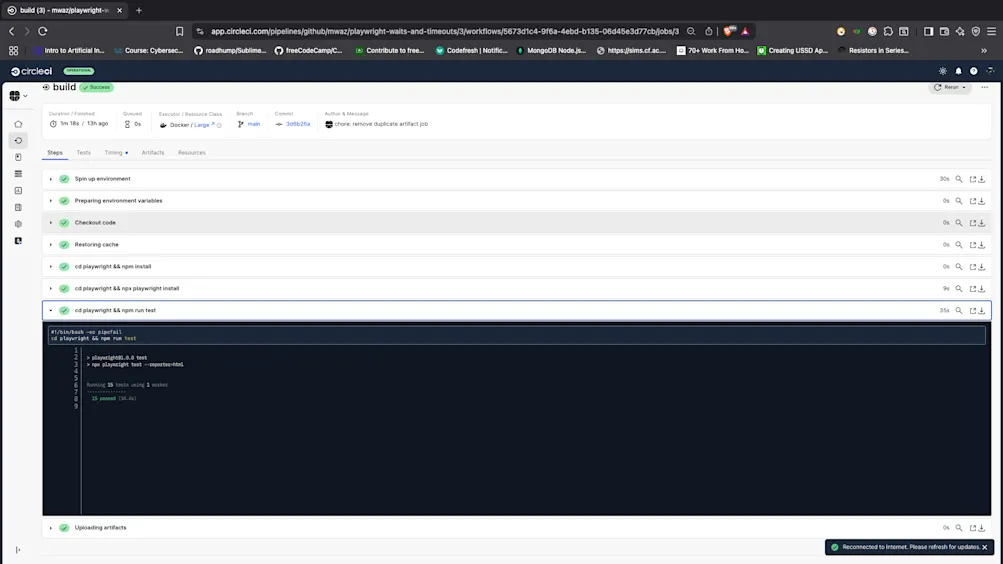The width and height of the screenshot is (1003, 564).
Task: Open the gear-shaped settings icon in sidebar
Action: [18, 224]
